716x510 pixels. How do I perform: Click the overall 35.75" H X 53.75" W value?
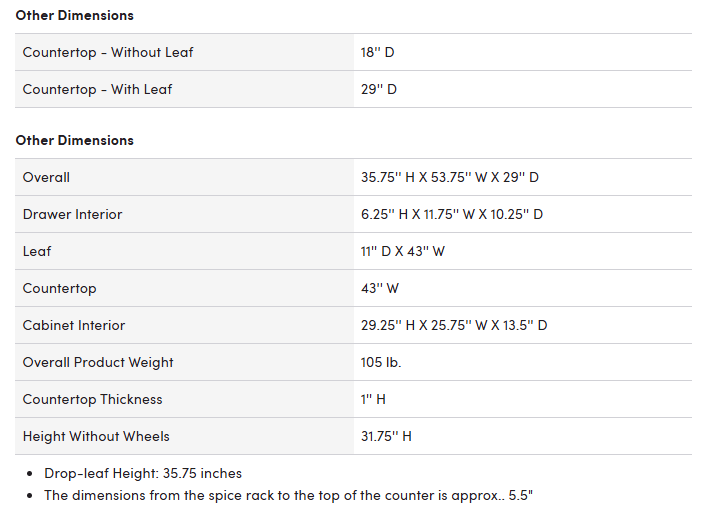click(x=450, y=178)
